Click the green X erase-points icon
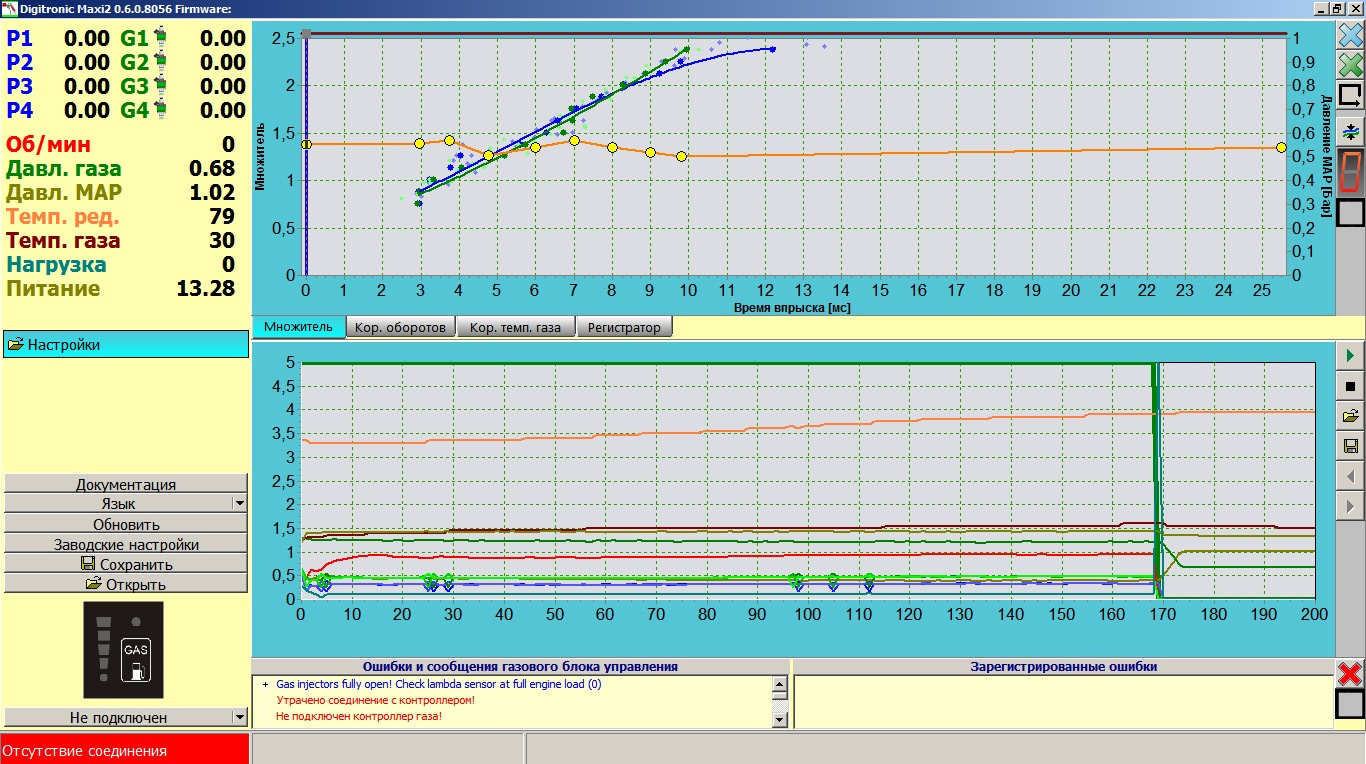The image size is (1366, 764). tap(1350, 67)
